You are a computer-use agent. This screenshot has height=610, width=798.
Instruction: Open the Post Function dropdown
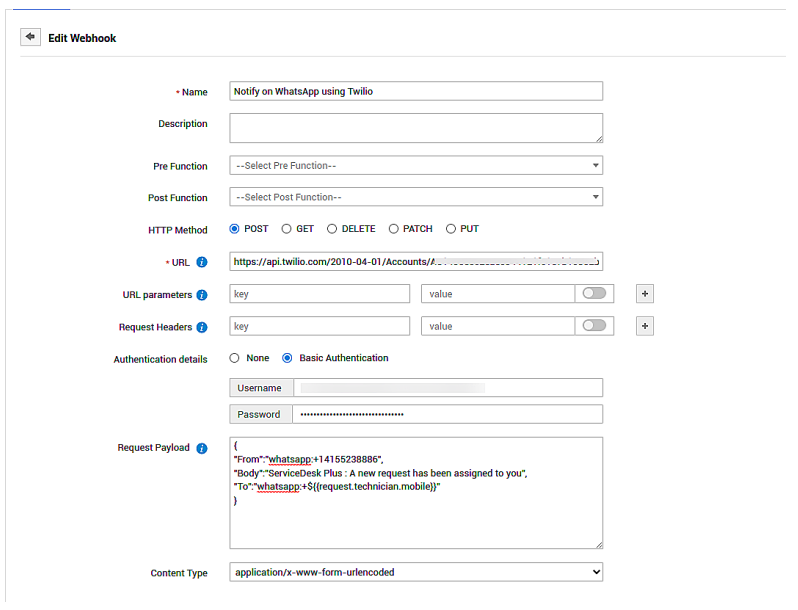pyautogui.click(x=415, y=197)
